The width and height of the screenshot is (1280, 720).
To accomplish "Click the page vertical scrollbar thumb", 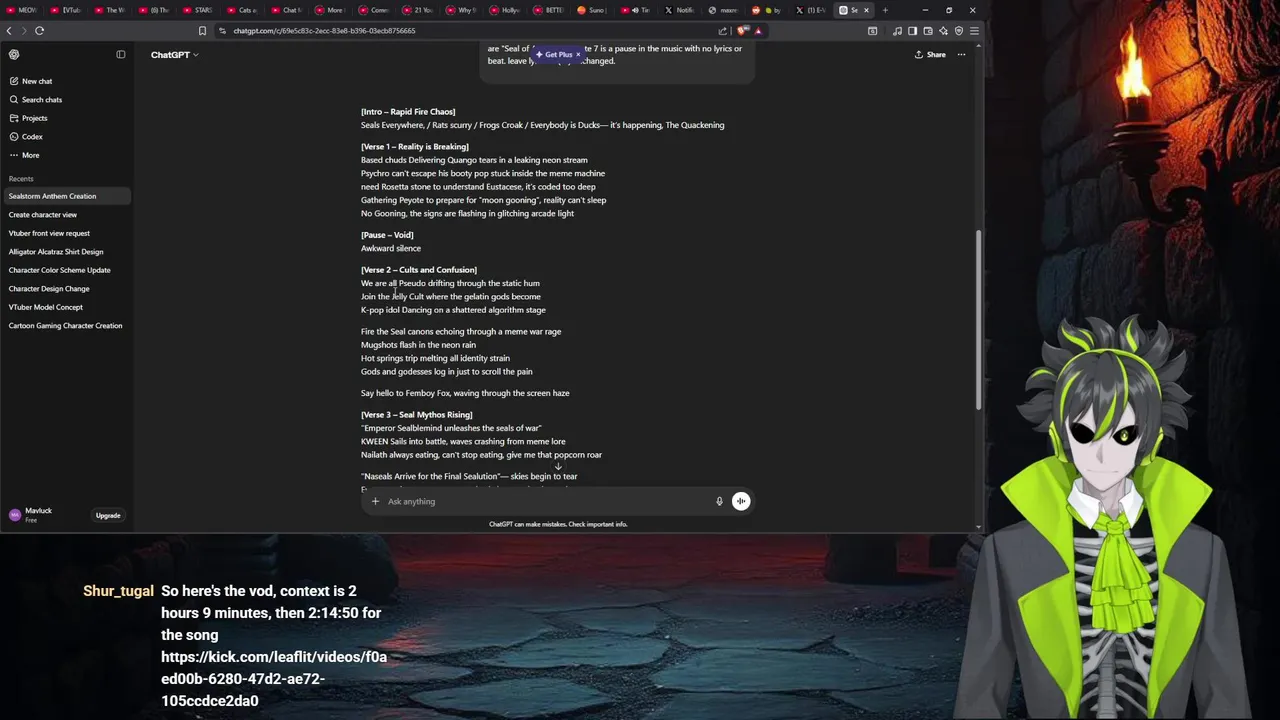I will (x=979, y=320).
